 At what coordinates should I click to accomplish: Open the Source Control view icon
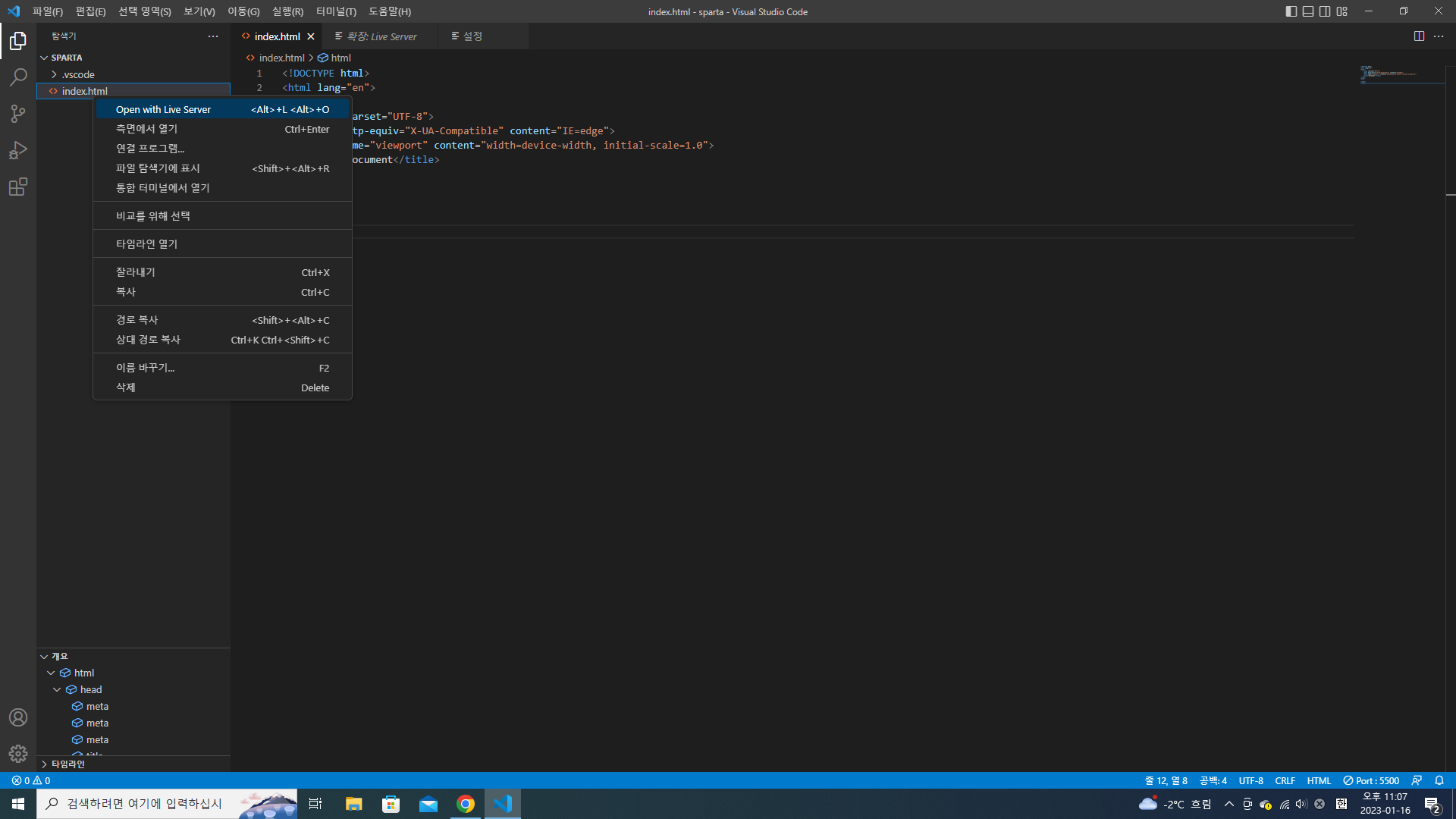tap(18, 114)
